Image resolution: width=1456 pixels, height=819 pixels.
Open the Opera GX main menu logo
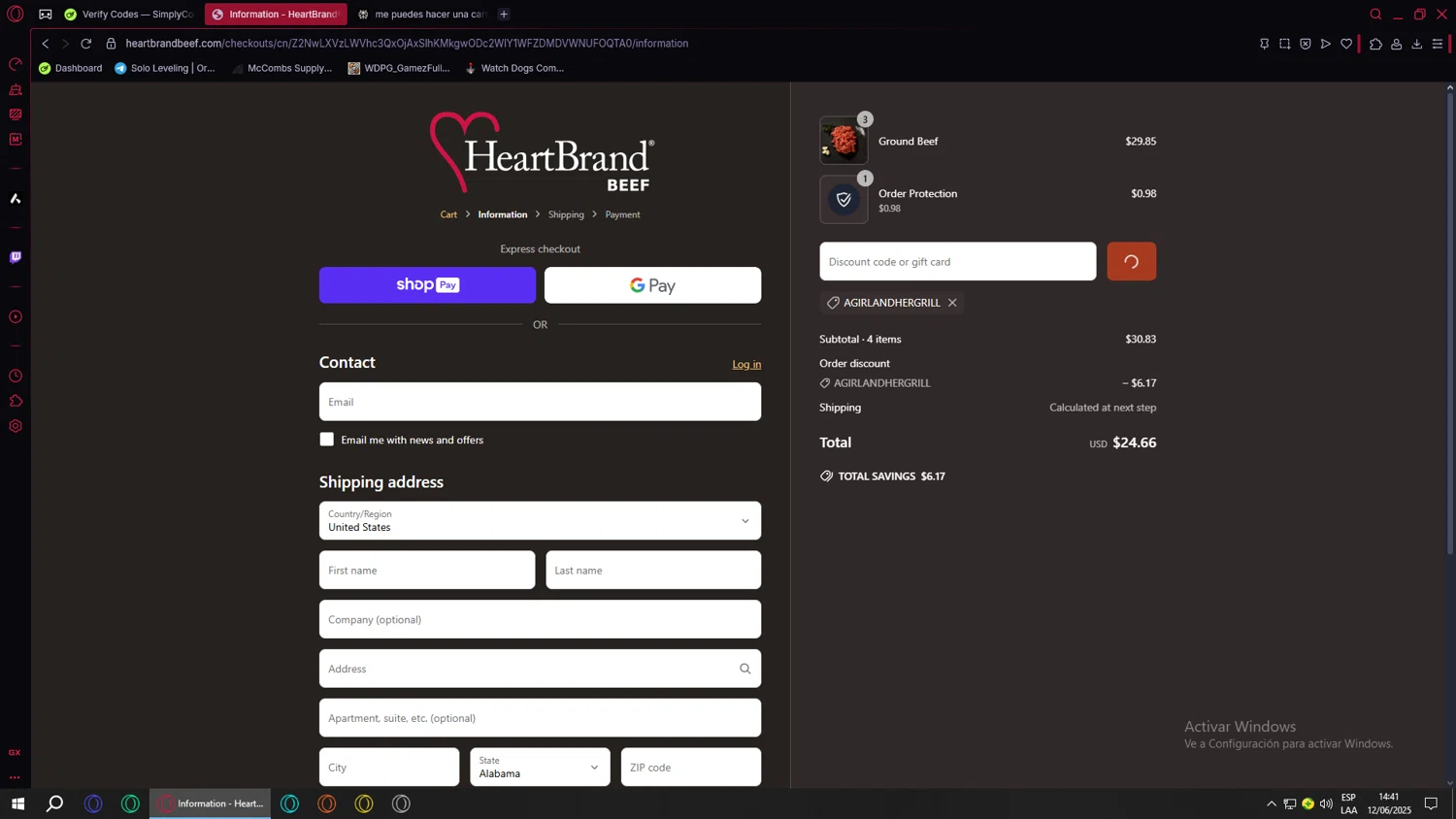[x=16, y=14]
